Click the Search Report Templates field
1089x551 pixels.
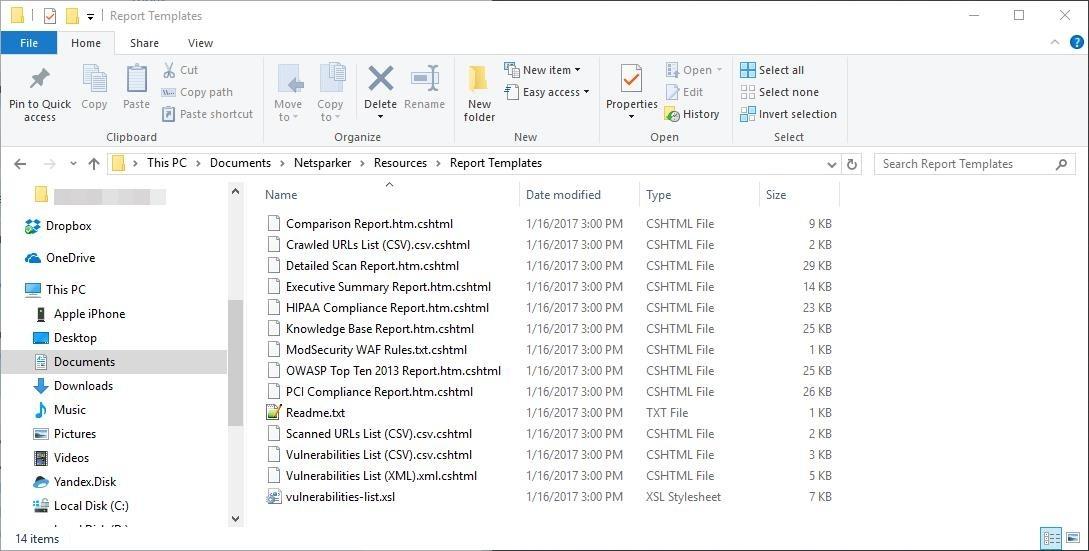(965, 164)
